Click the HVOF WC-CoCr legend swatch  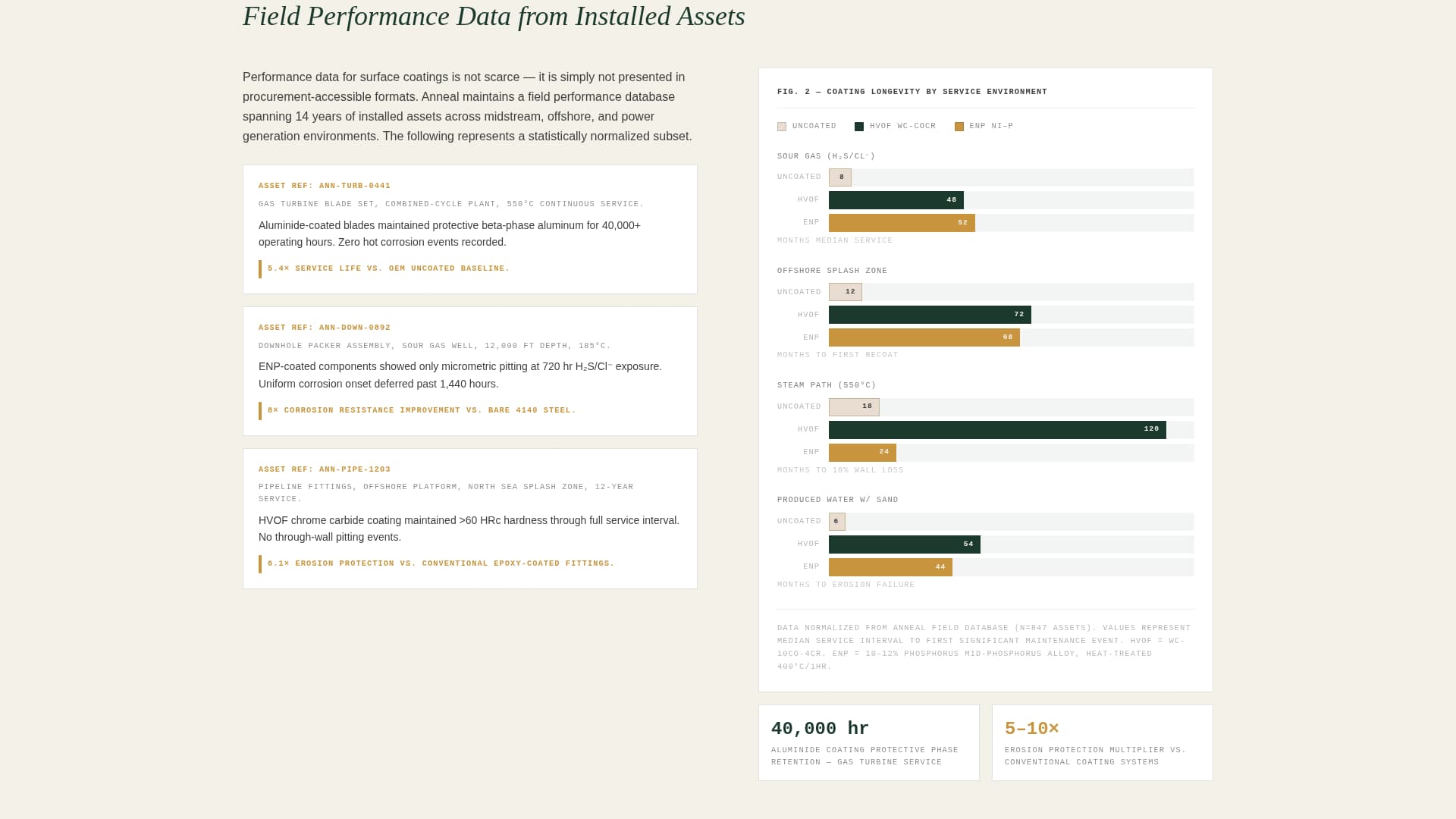pos(859,127)
